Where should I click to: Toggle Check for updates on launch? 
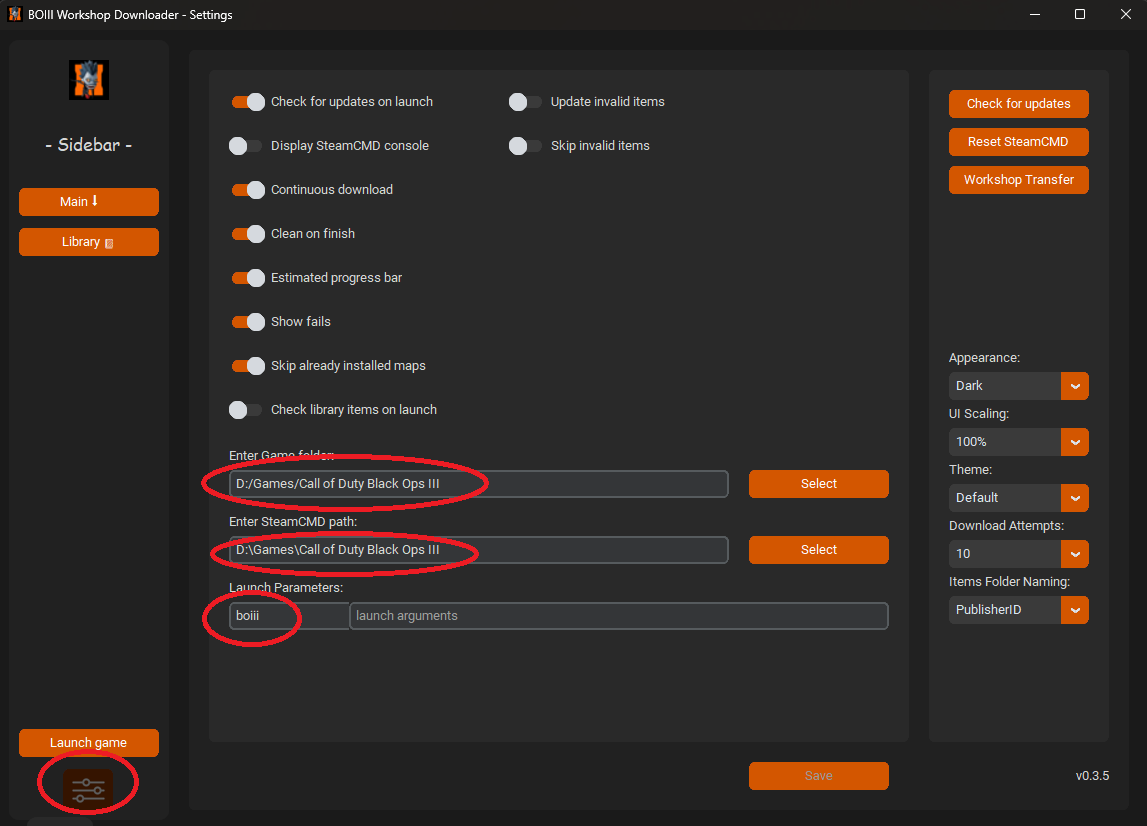coord(248,102)
